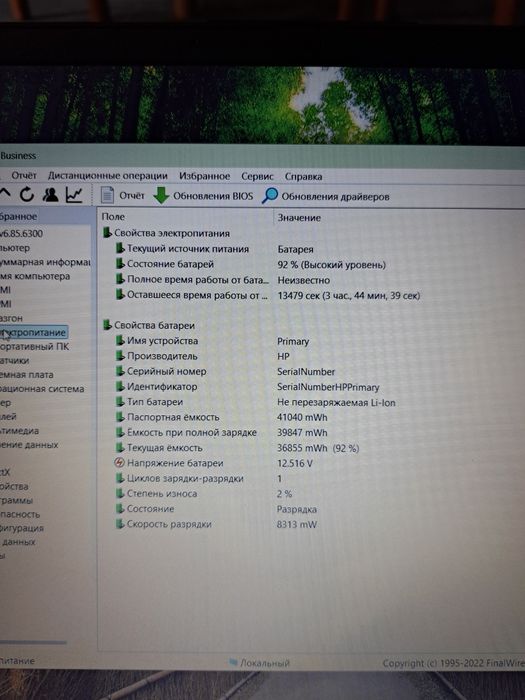Click the 'Текущая ёмкость' field label
525x700 pixels.
(165, 447)
